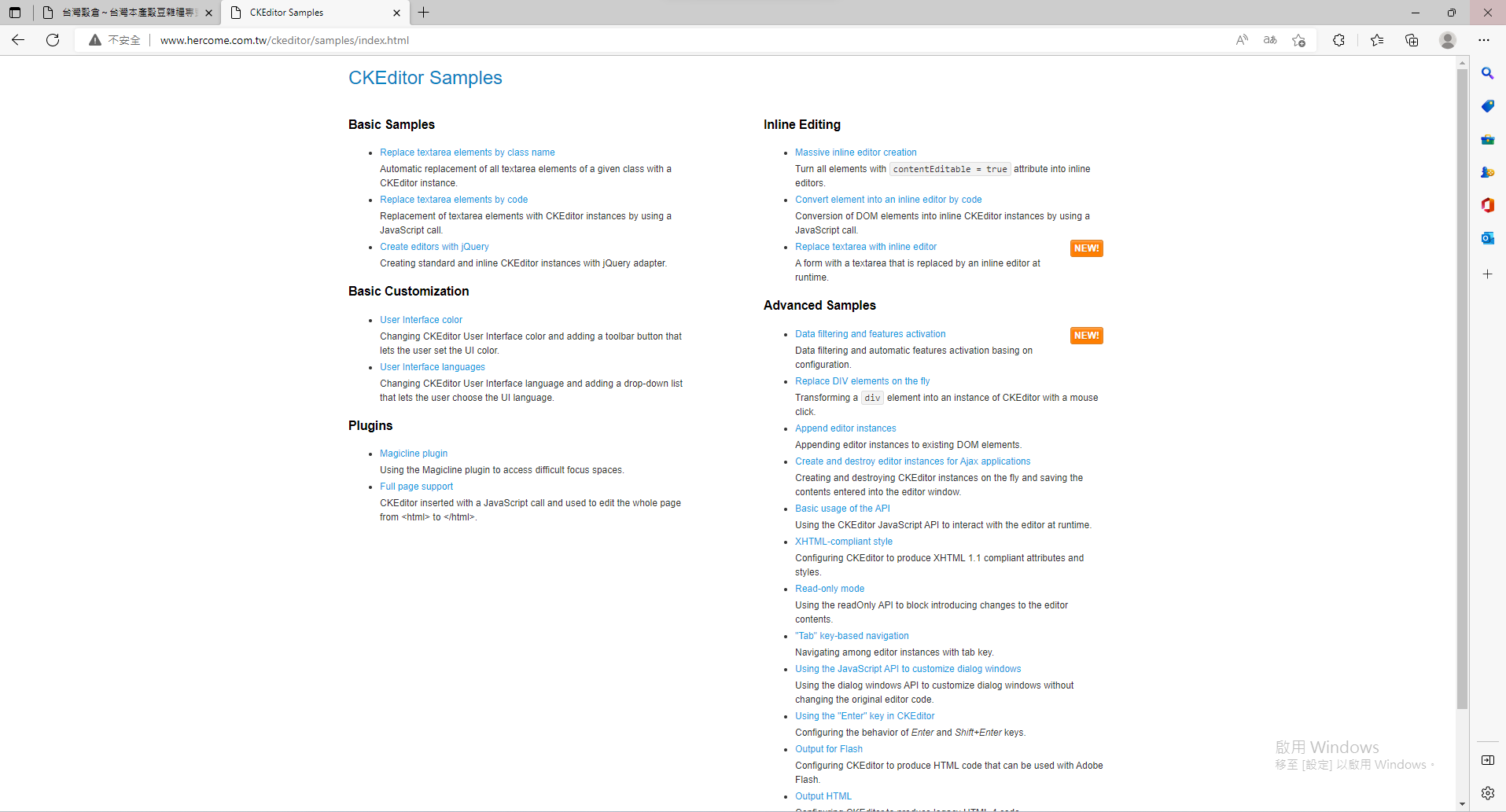The width and height of the screenshot is (1506, 812).
Task: Open the sidebar search icon
Action: pos(1487,73)
